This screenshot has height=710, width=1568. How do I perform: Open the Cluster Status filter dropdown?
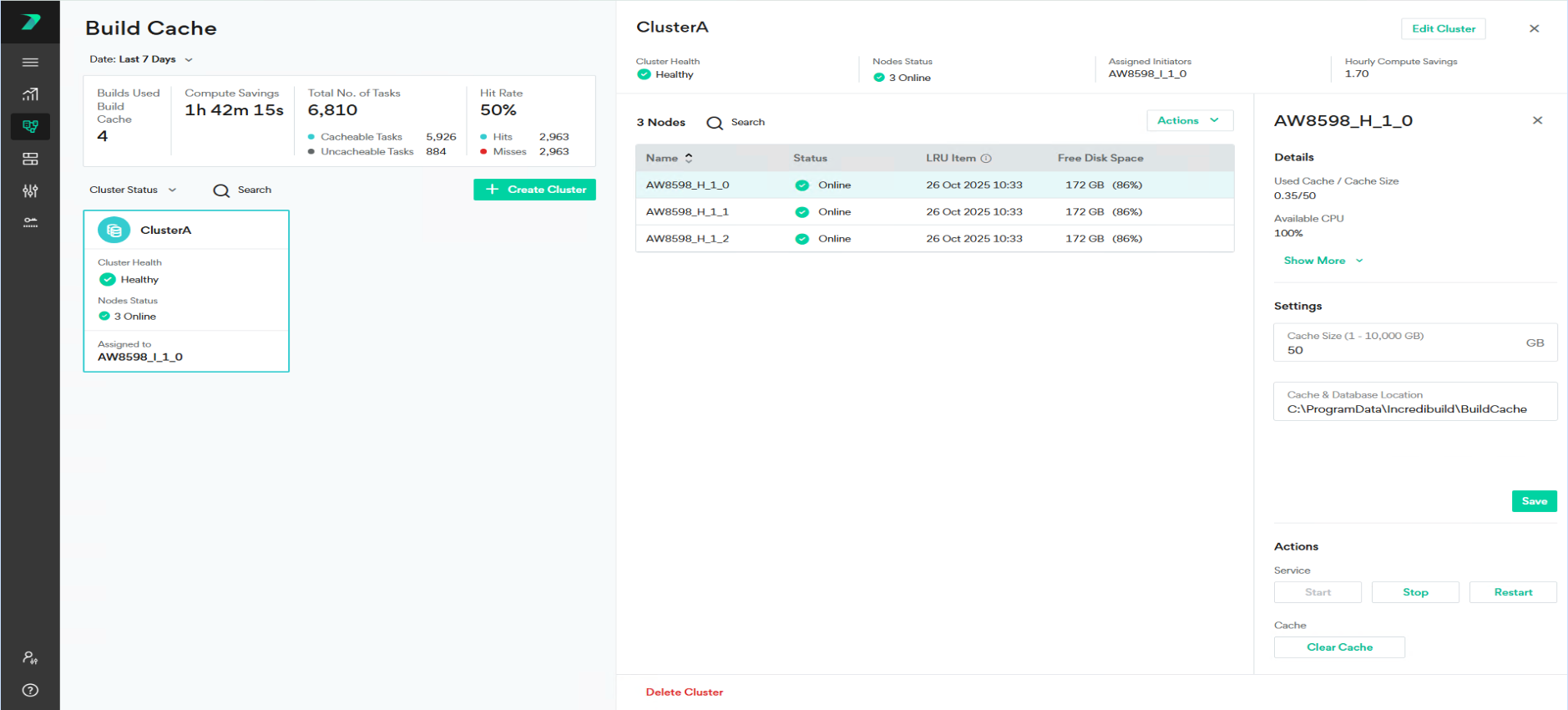coord(133,190)
